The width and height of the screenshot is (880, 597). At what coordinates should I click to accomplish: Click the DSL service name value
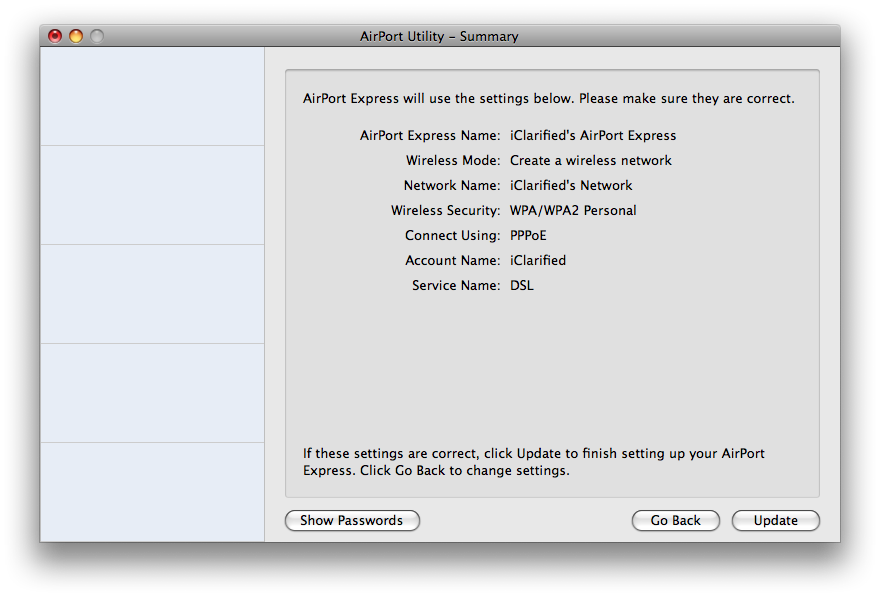click(x=522, y=286)
